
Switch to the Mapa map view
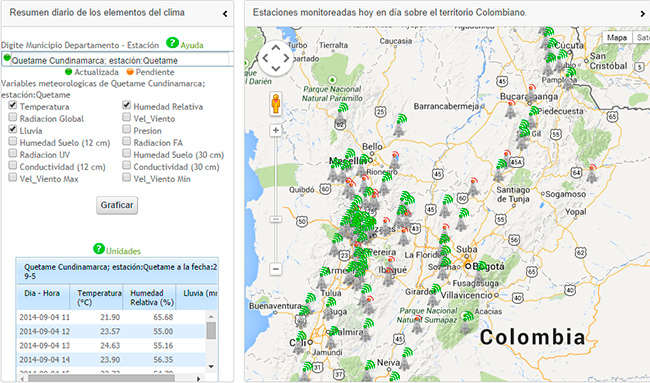[x=617, y=38]
